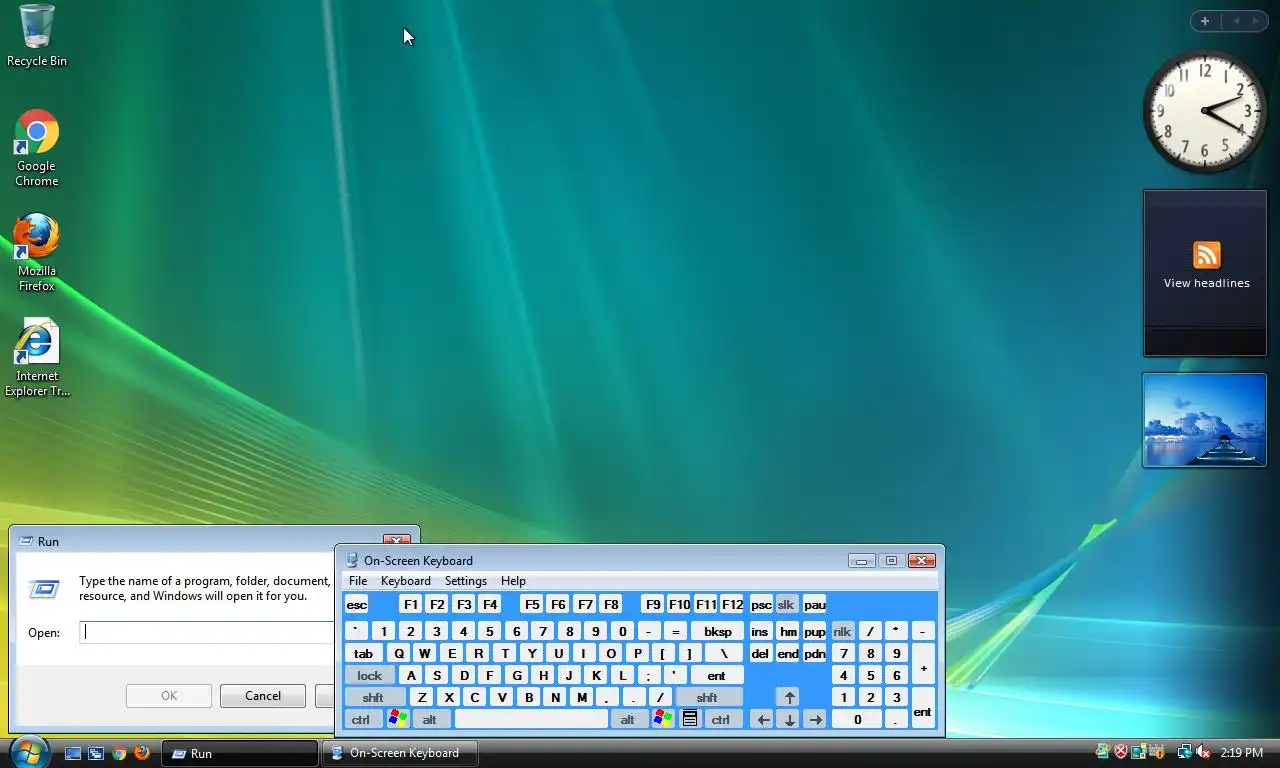Click the left Windows logo key

(397, 719)
